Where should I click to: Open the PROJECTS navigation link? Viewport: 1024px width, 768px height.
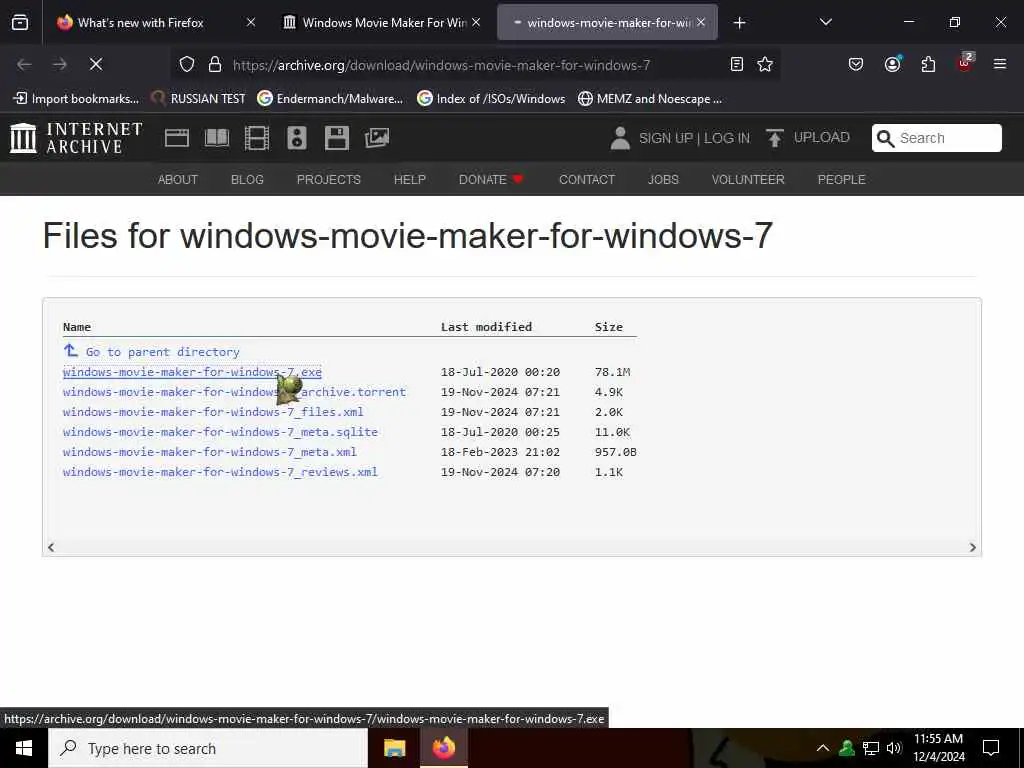click(x=328, y=180)
